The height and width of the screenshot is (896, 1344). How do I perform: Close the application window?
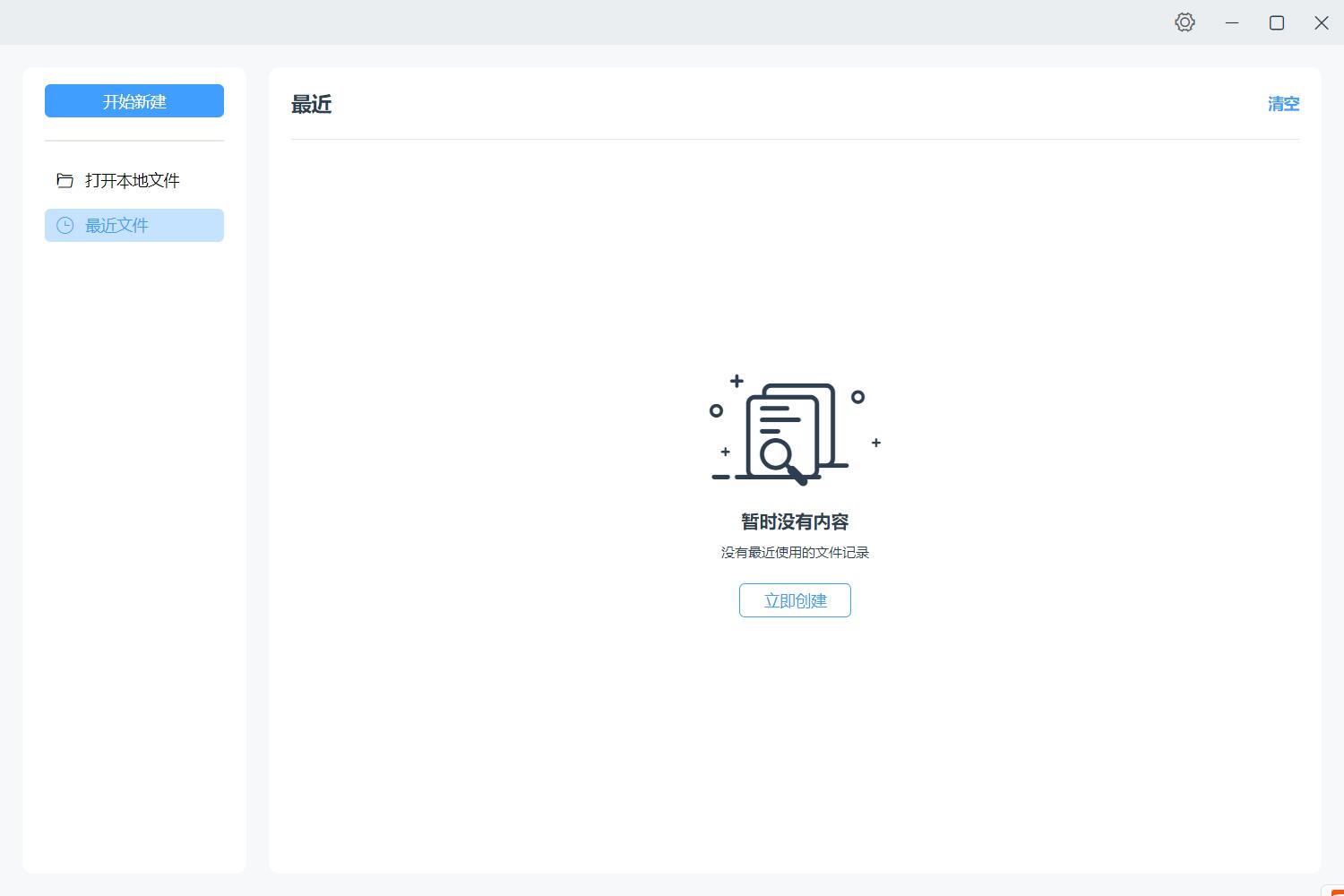pos(1322,22)
